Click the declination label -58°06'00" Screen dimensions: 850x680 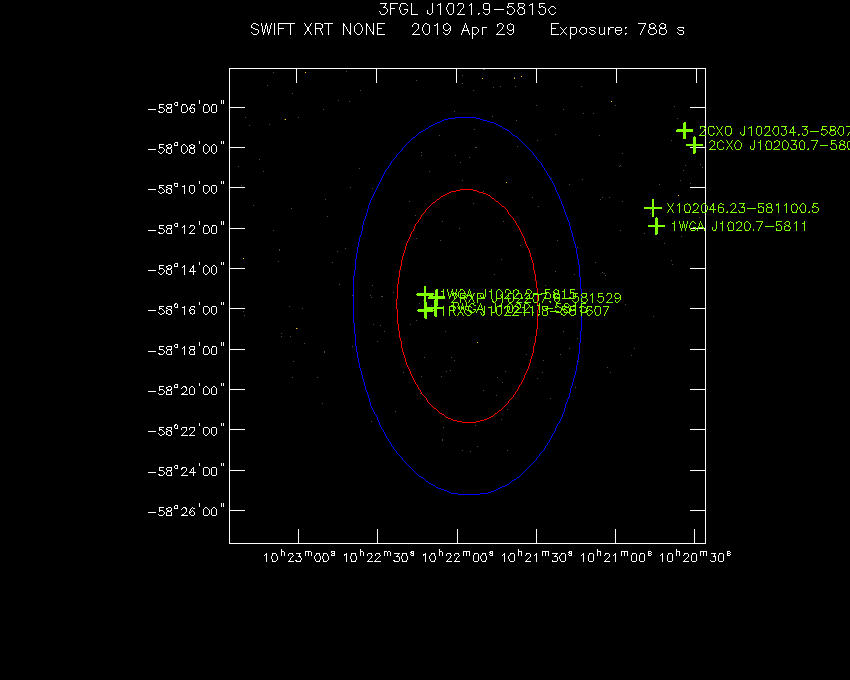click(x=186, y=108)
